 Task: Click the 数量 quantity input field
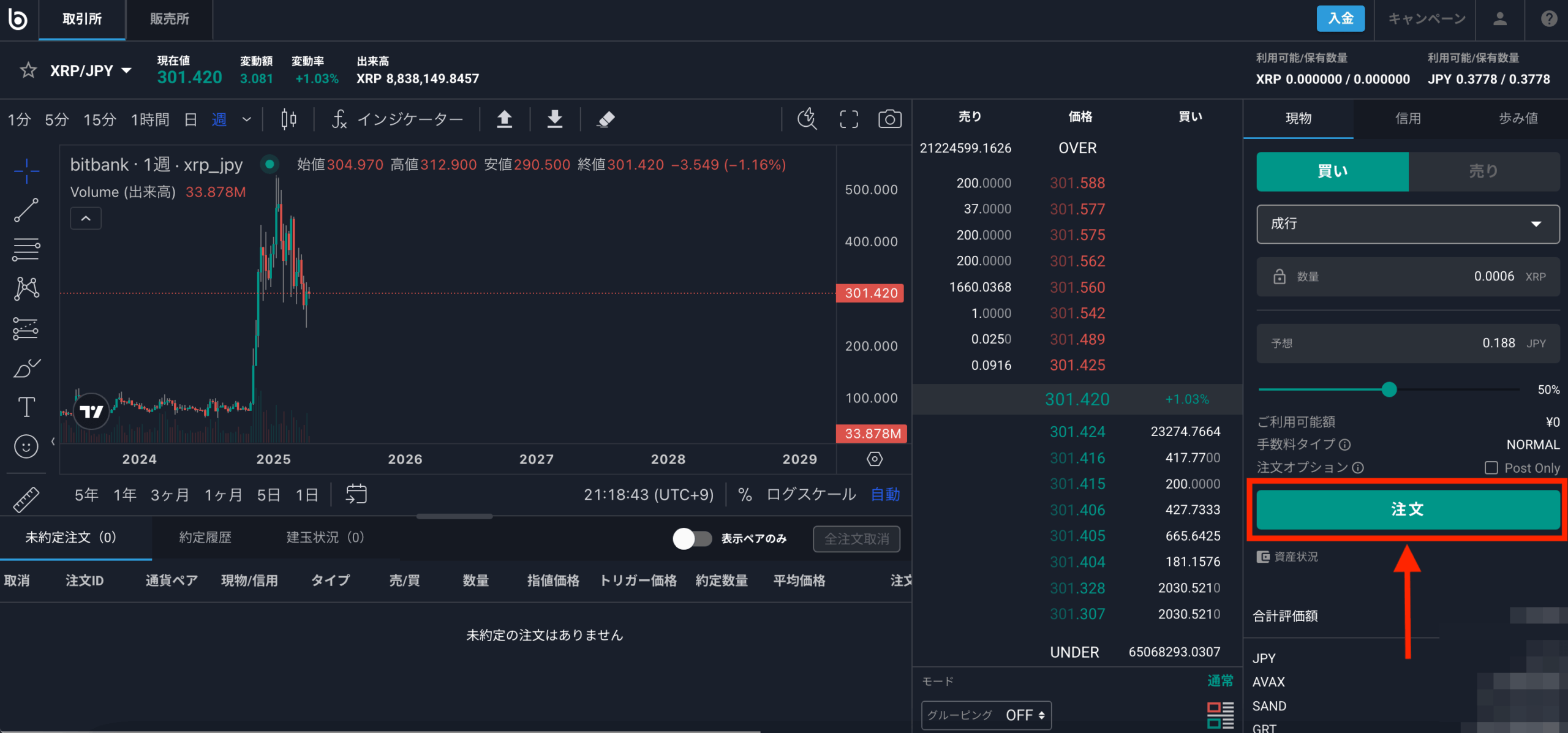[1408, 277]
